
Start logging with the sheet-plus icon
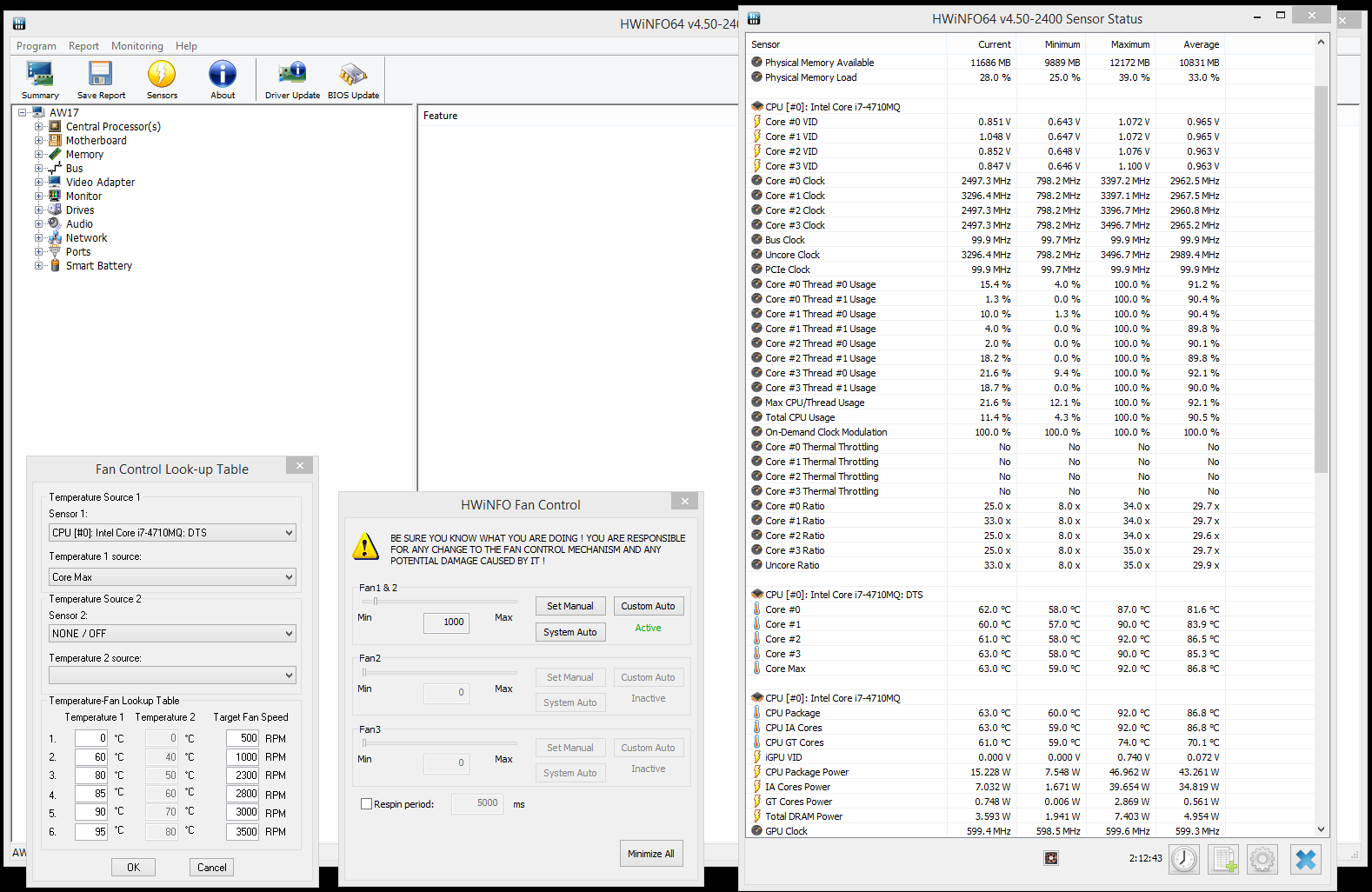1223,860
